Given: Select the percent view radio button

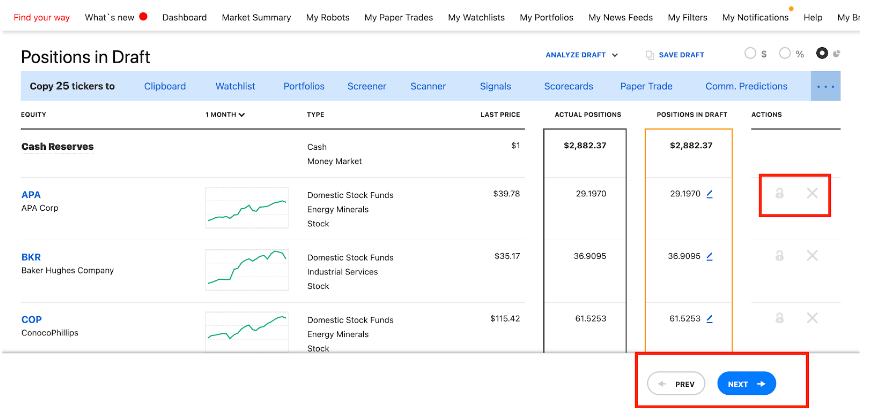Looking at the screenshot, I should pos(785,53).
